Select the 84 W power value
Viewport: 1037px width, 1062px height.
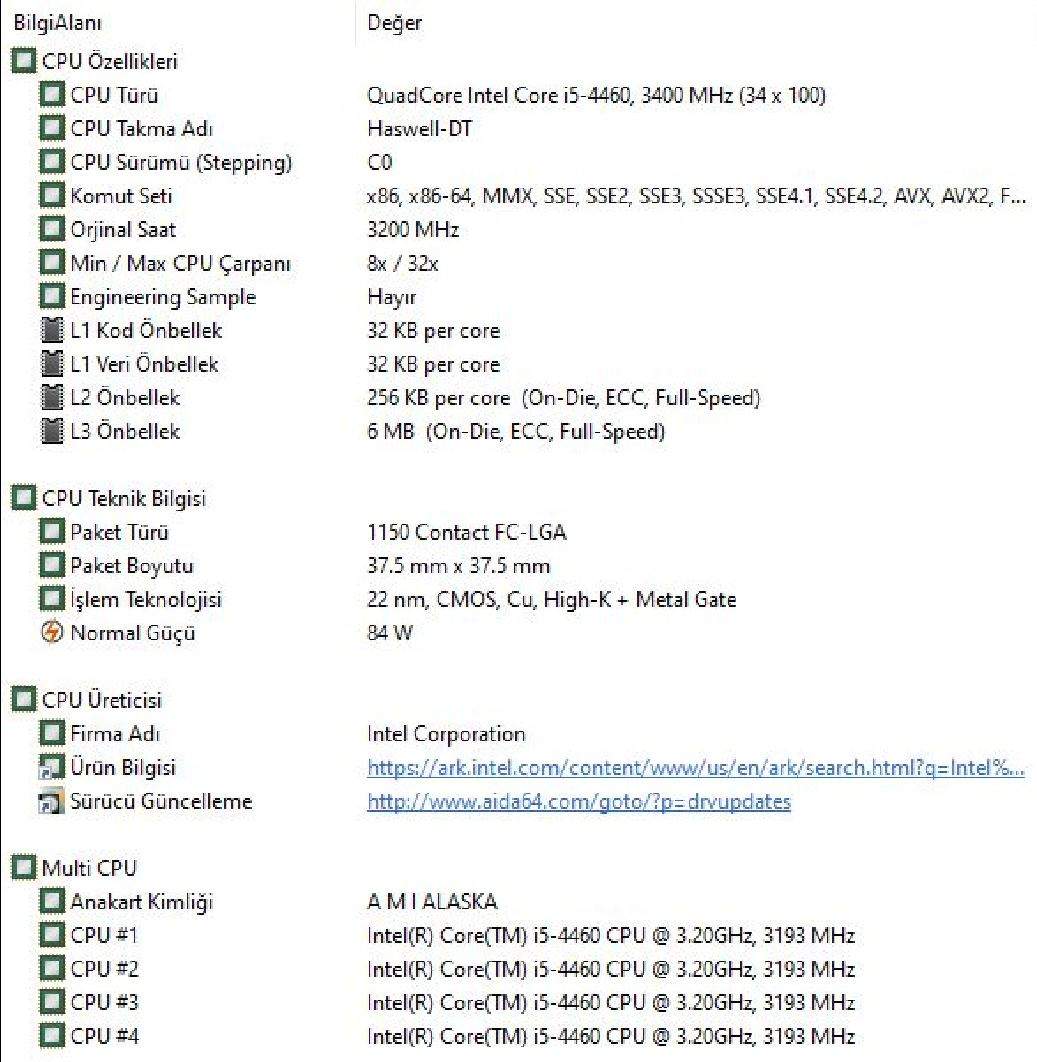[389, 633]
